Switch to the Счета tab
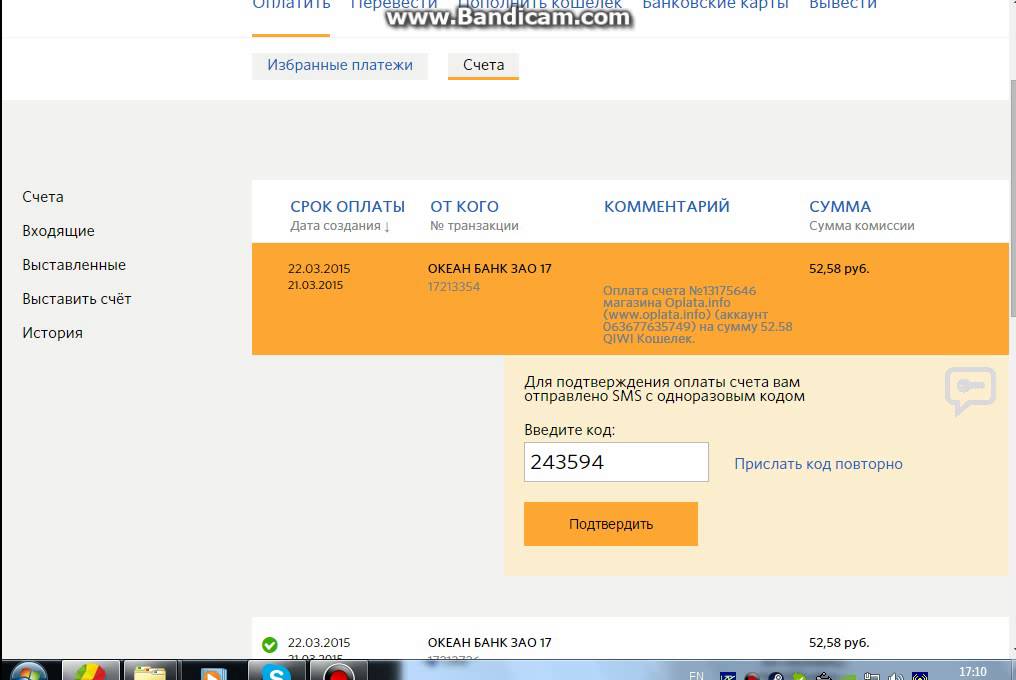Viewport: 1016px width, 680px height. pyautogui.click(x=483, y=65)
